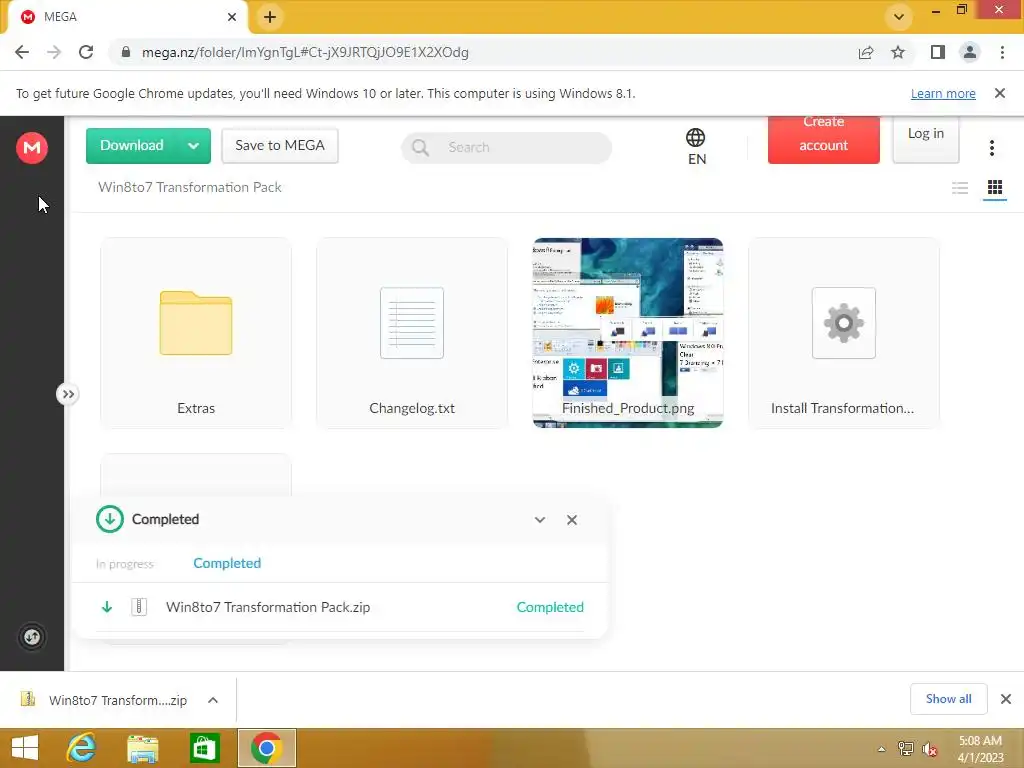Click the browser forward arrow
Screen dimensions: 1024x768
coord(54,52)
